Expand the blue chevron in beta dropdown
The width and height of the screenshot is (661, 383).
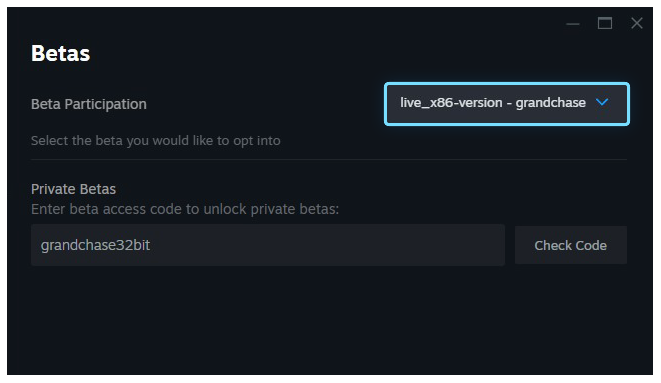602,102
